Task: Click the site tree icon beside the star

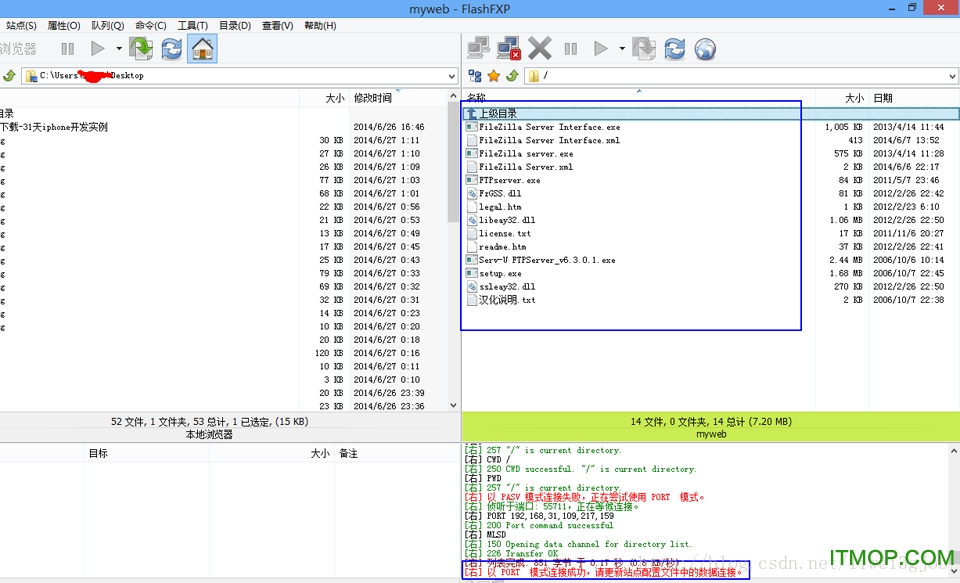Action: coord(475,76)
